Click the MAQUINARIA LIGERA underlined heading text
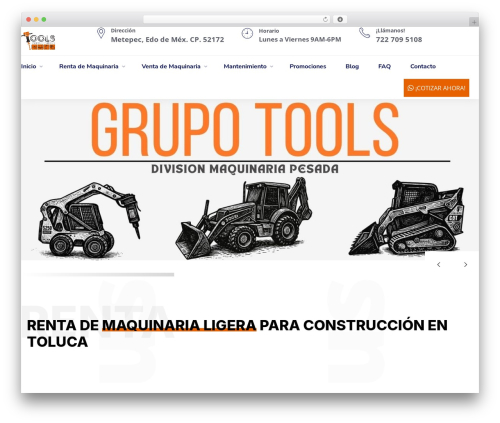This screenshot has height=423, width=500. 179,325
